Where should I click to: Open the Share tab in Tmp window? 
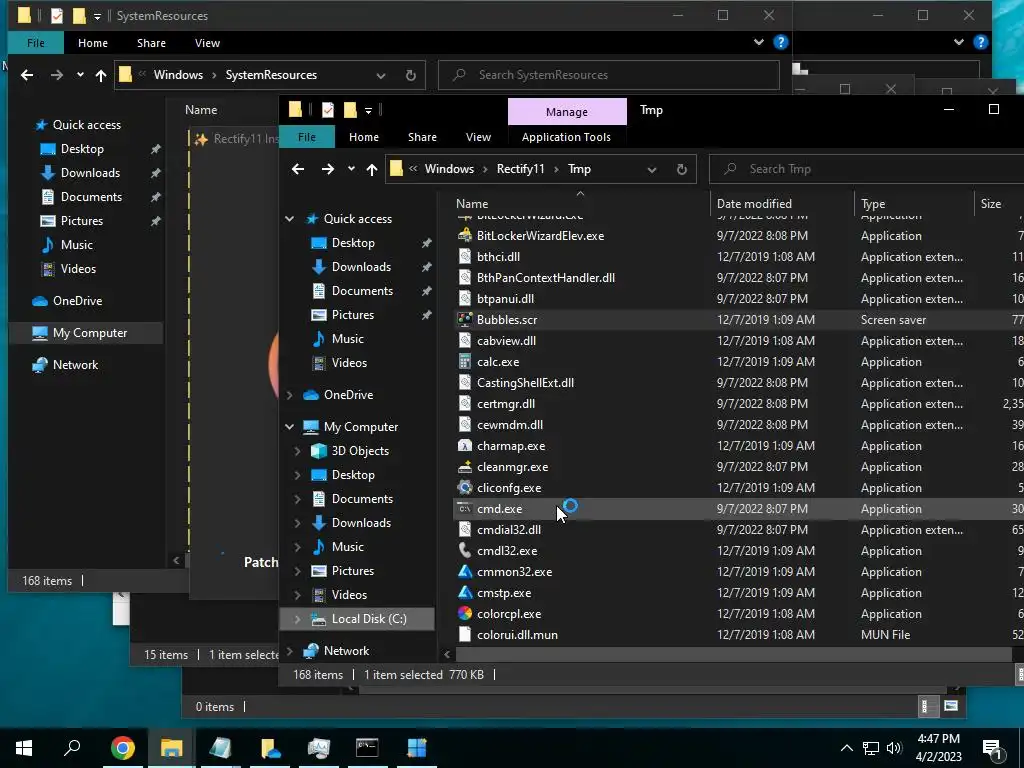click(423, 137)
